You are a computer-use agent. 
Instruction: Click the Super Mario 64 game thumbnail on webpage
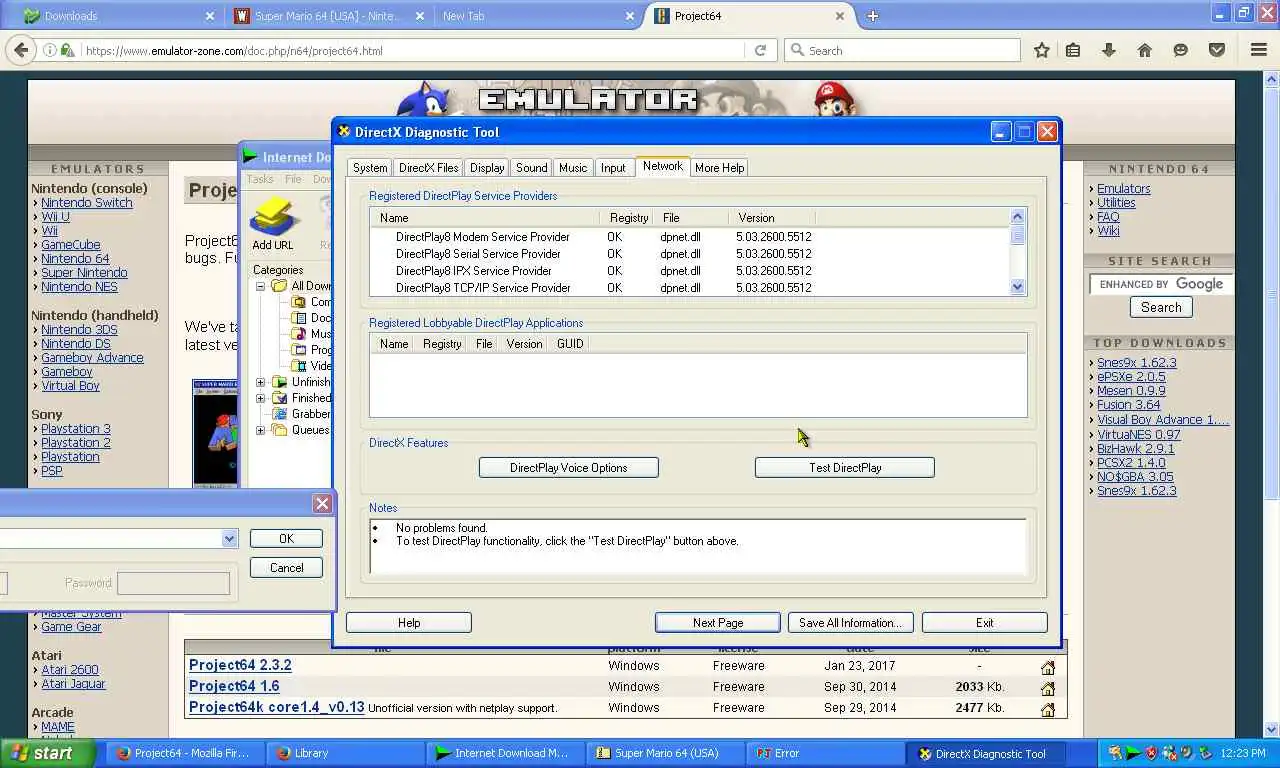coord(215,432)
